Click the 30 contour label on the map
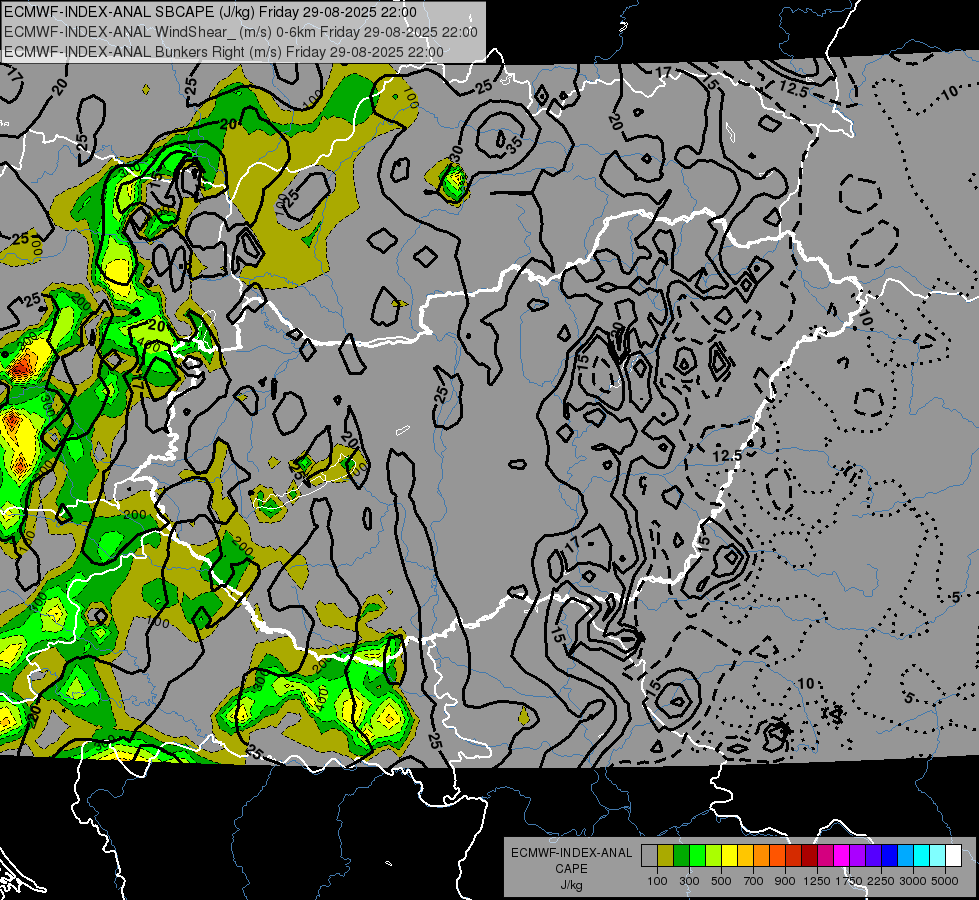This screenshot has width=979, height=900. (456, 152)
